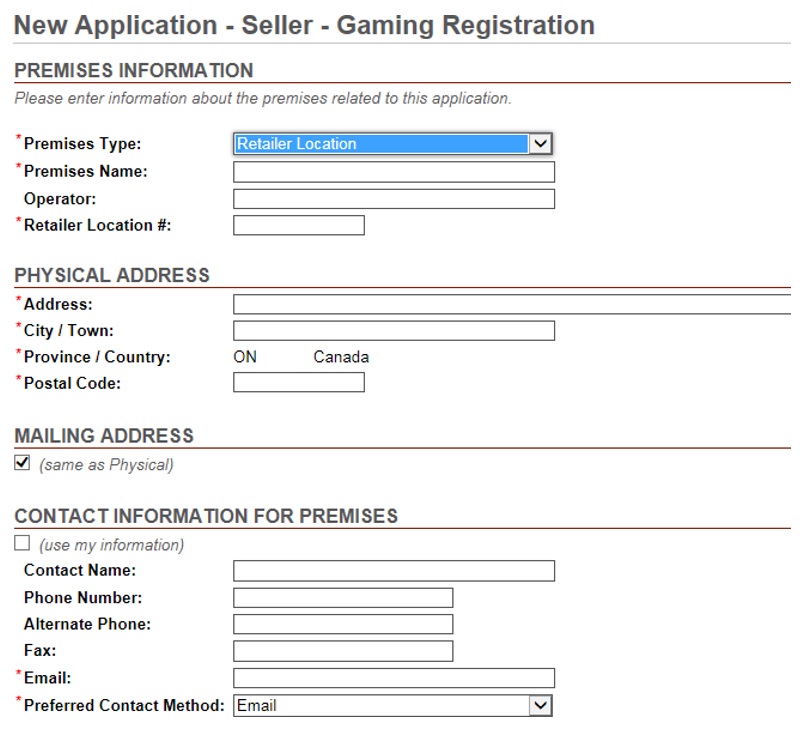Image resolution: width=812 pixels, height=730 pixels.
Task: Click the Alternate Phone field
Action: point(343,624)
